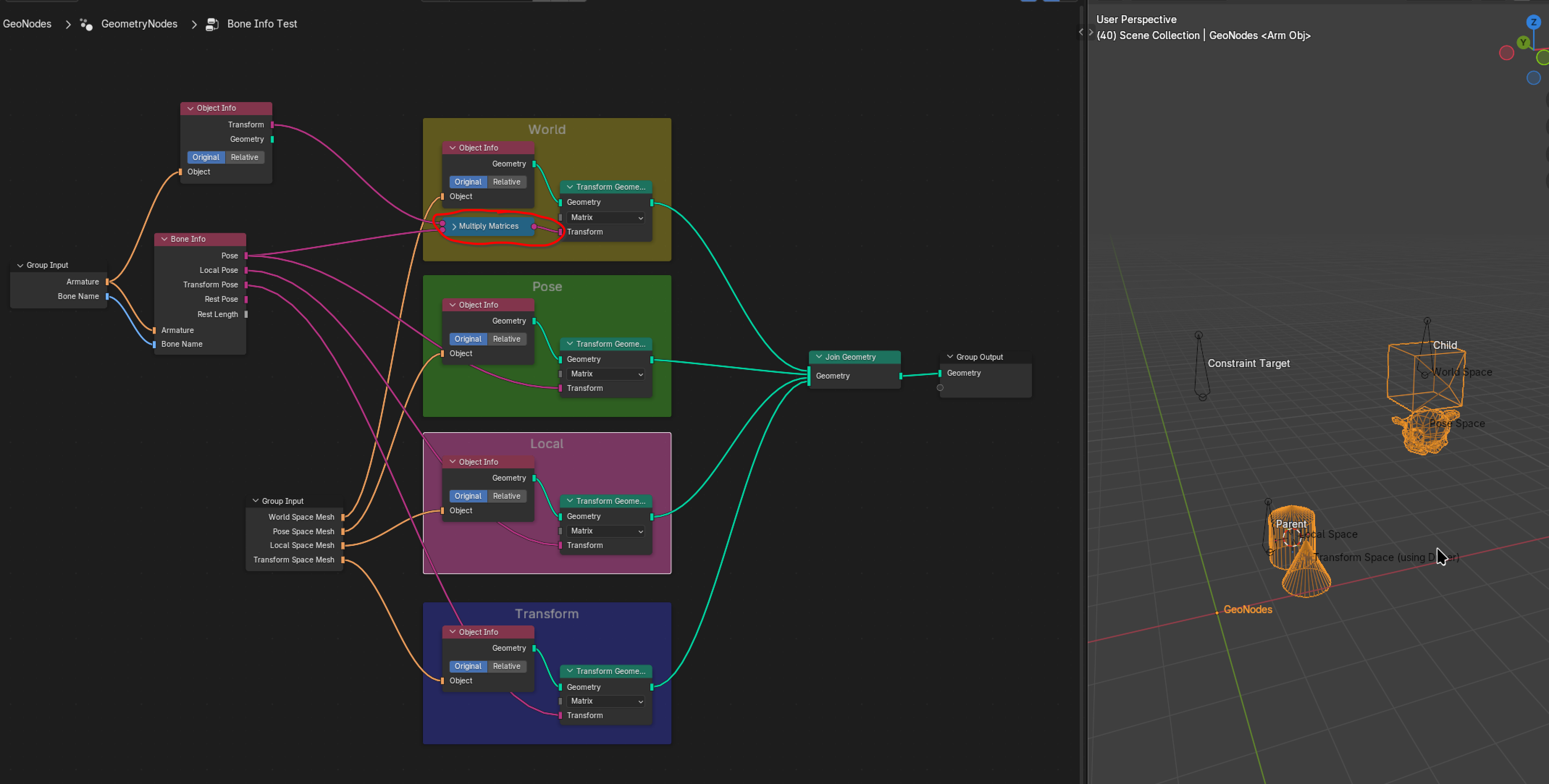Select Relative mode on top-left Object Info node
This screenshot has width=1549, height=784.
tap(244, 157)
